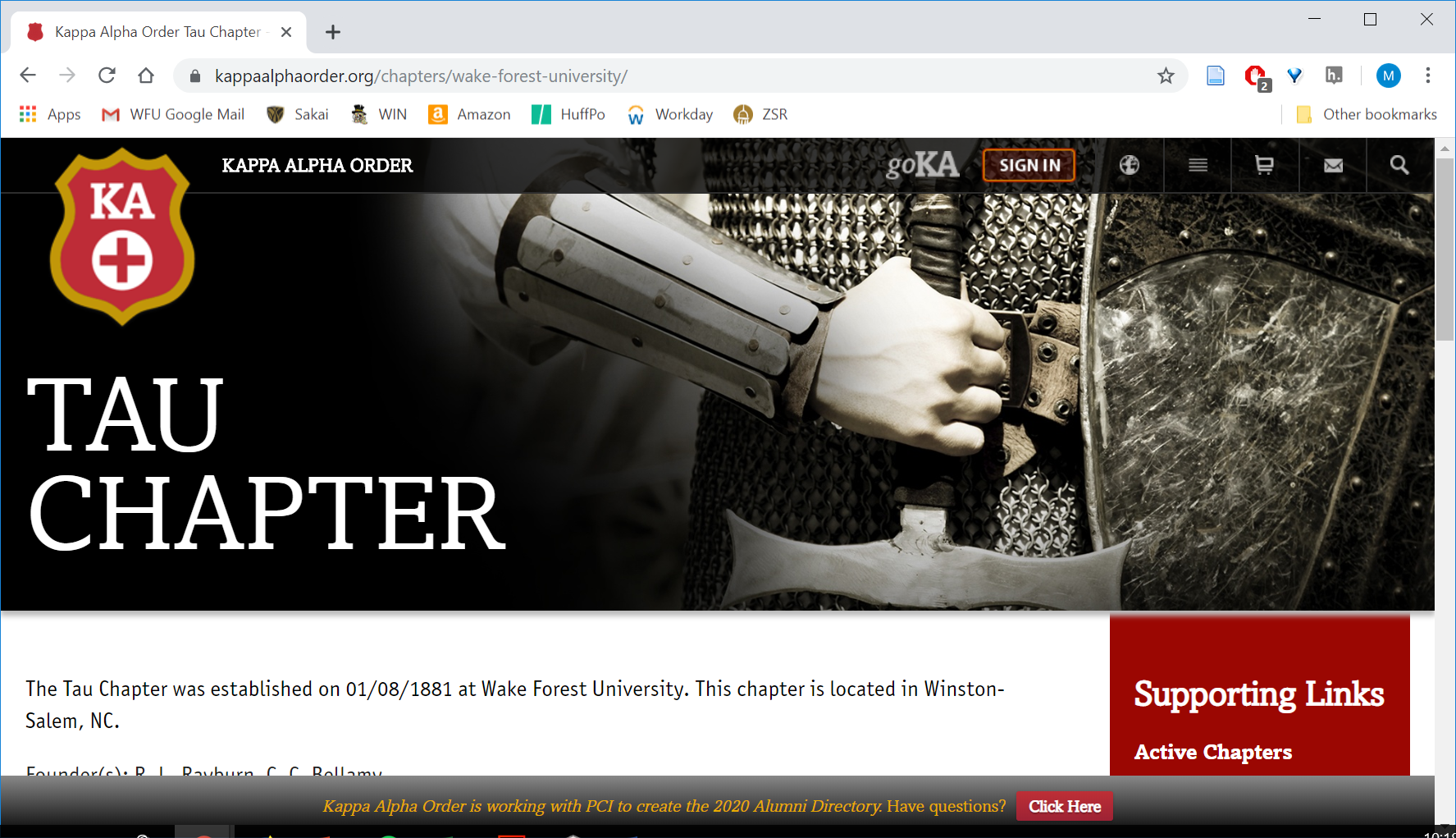Click the KA shield crest logo
Image resolution: width=1456 pixels, height=838 pixels.
[x=122, y=237]
